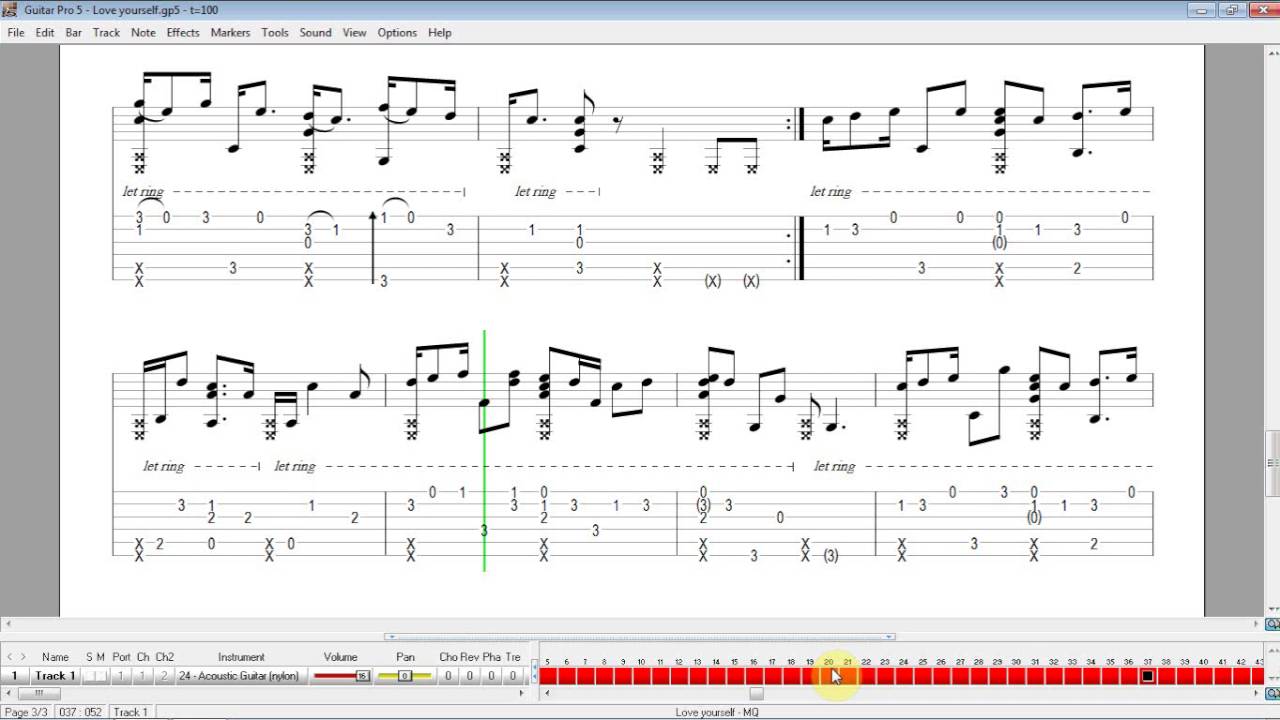Select current bar 37 with black marker
This screenshot has height=720, width=1280.
(1147, 676)
